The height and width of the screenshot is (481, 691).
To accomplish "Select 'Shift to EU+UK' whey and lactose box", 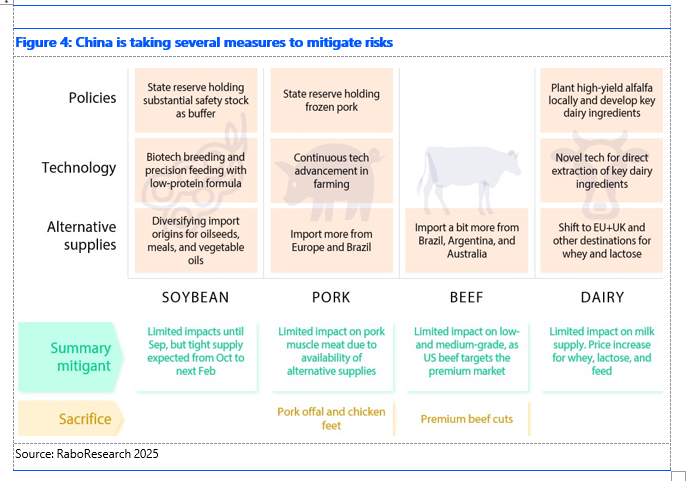I will 602,240.
